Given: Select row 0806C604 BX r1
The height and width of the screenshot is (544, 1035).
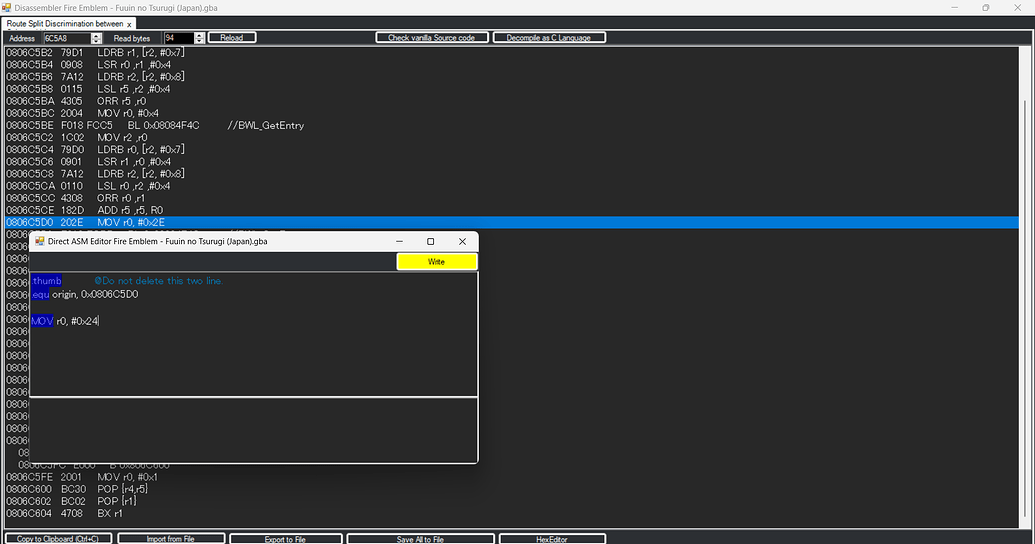Looking at the screenshot, I should coord(512,514).
